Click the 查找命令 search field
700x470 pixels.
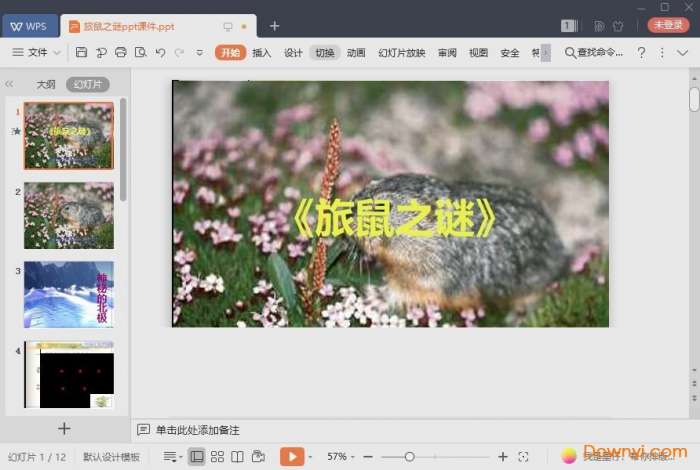[x=594, y=53]
